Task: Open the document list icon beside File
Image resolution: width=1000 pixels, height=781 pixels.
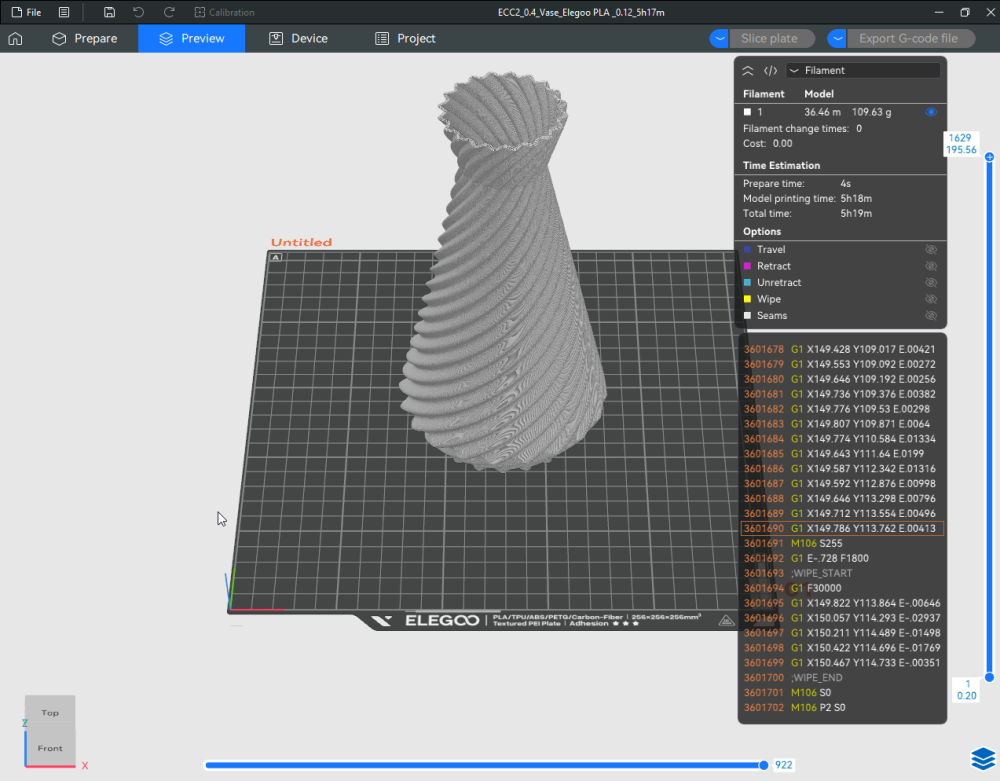Action: coord(64,12)
